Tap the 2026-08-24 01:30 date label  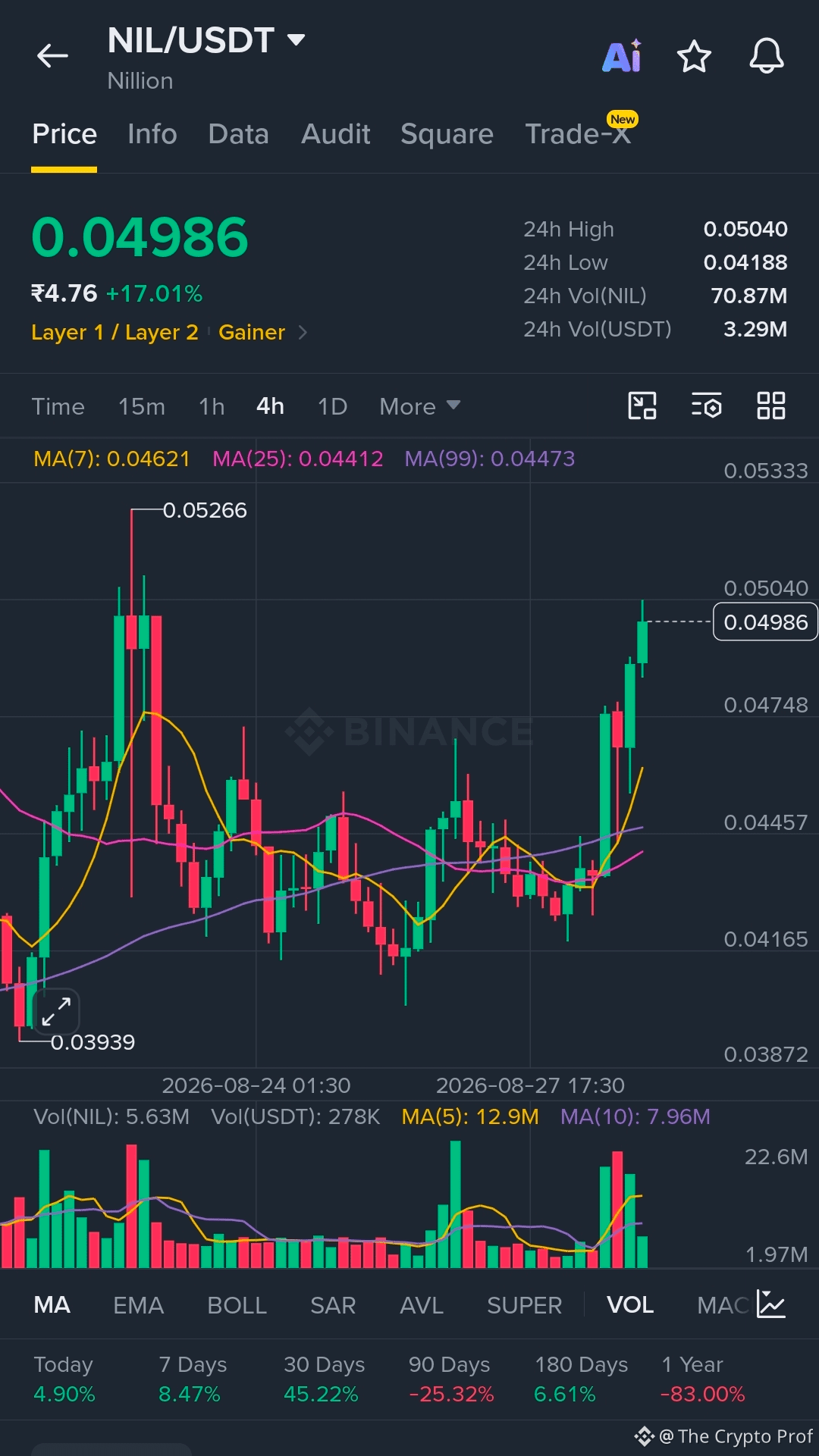click(x=256, y=1085)
